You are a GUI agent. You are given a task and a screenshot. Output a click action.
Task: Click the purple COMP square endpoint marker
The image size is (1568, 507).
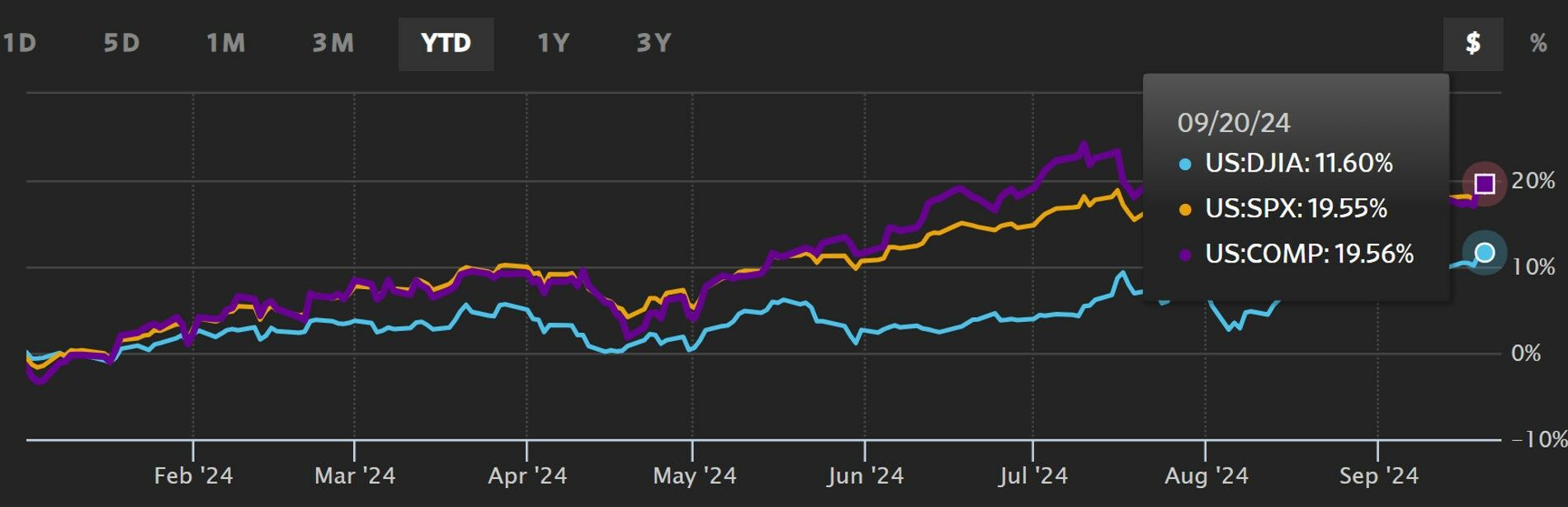tap(1485, 183)
